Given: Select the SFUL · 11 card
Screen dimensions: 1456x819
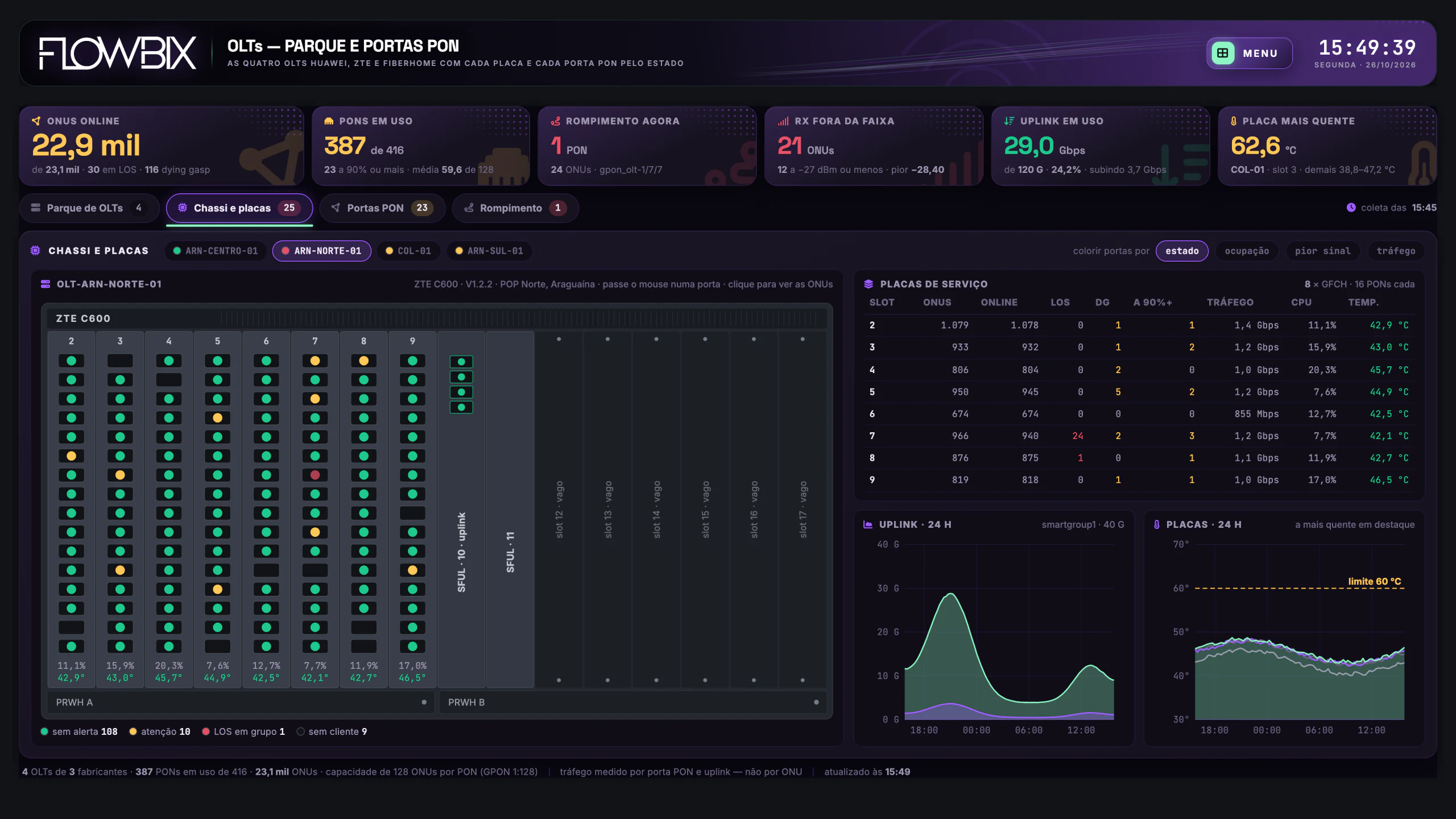Looking at the screenshot, I should tap(510, 509).
